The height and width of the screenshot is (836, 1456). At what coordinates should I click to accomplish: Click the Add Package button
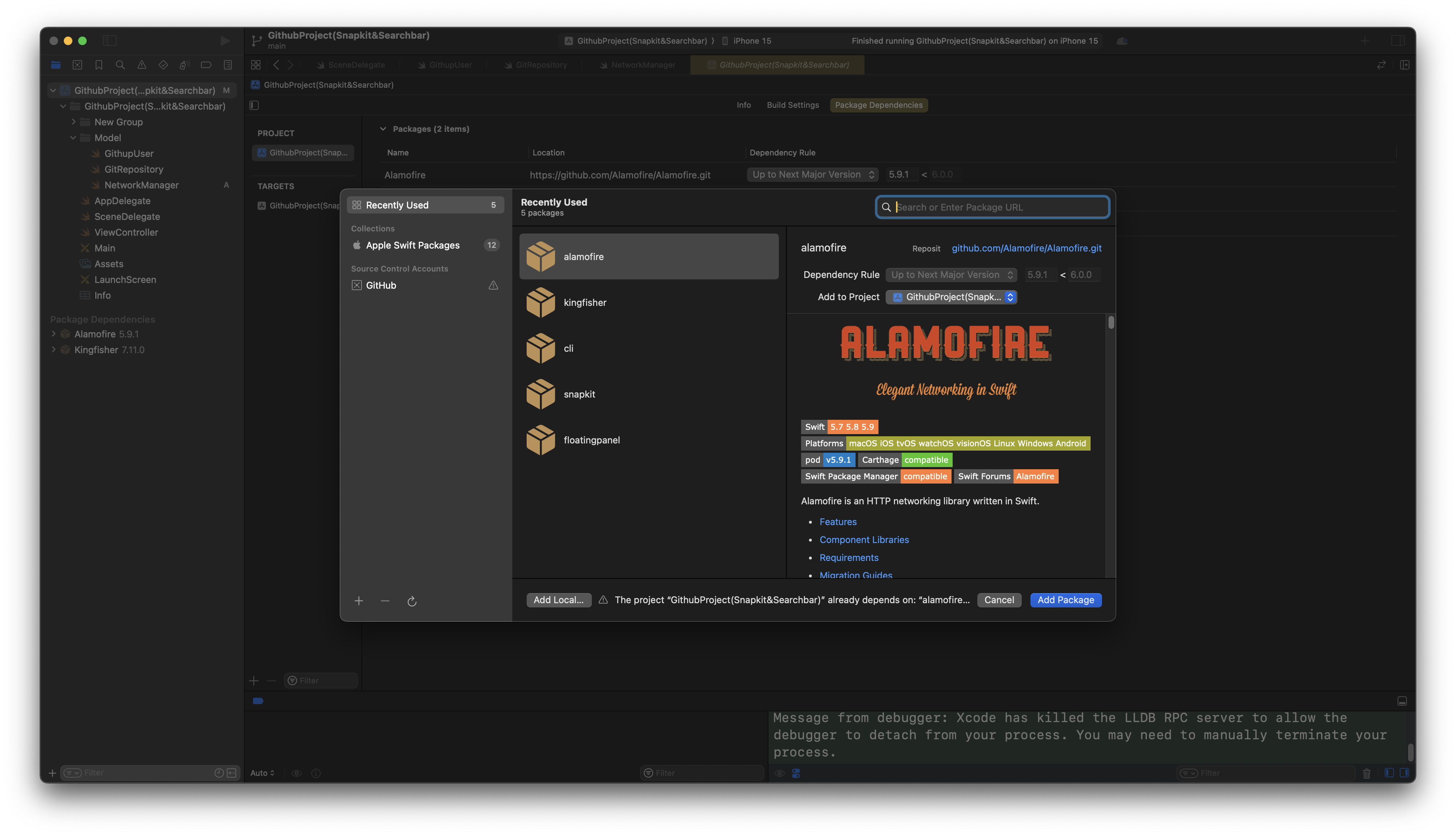pyautogui.click(x=1065, y=600)
